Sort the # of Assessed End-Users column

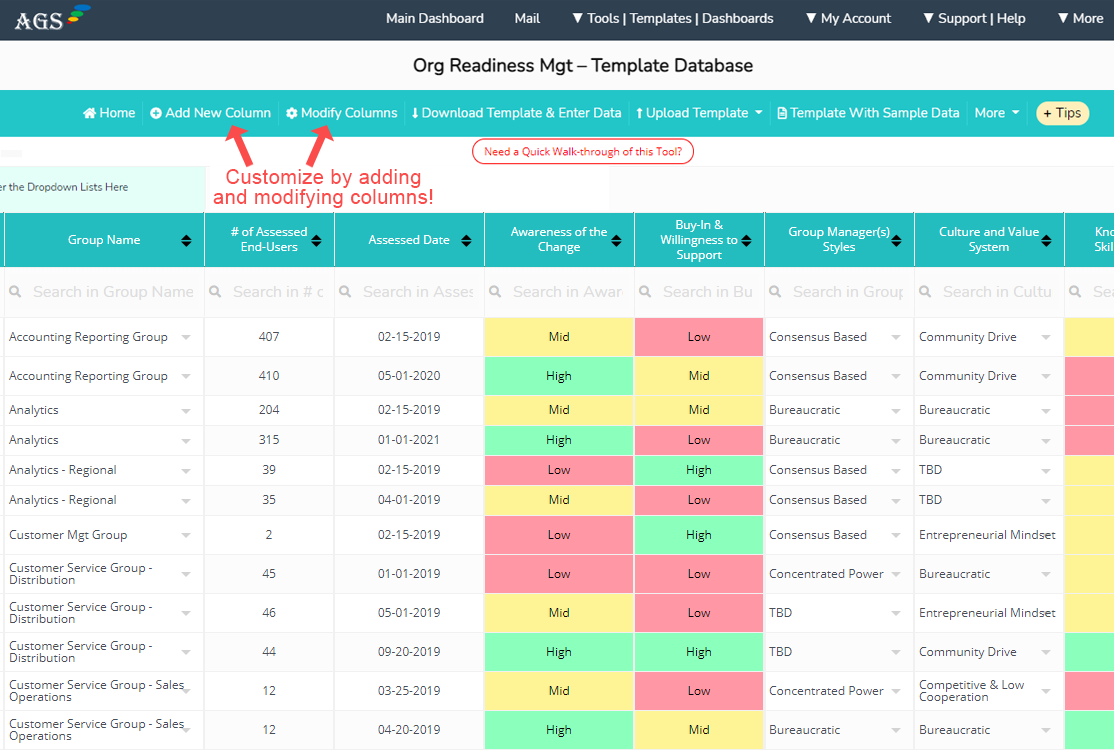pos(316,240)
